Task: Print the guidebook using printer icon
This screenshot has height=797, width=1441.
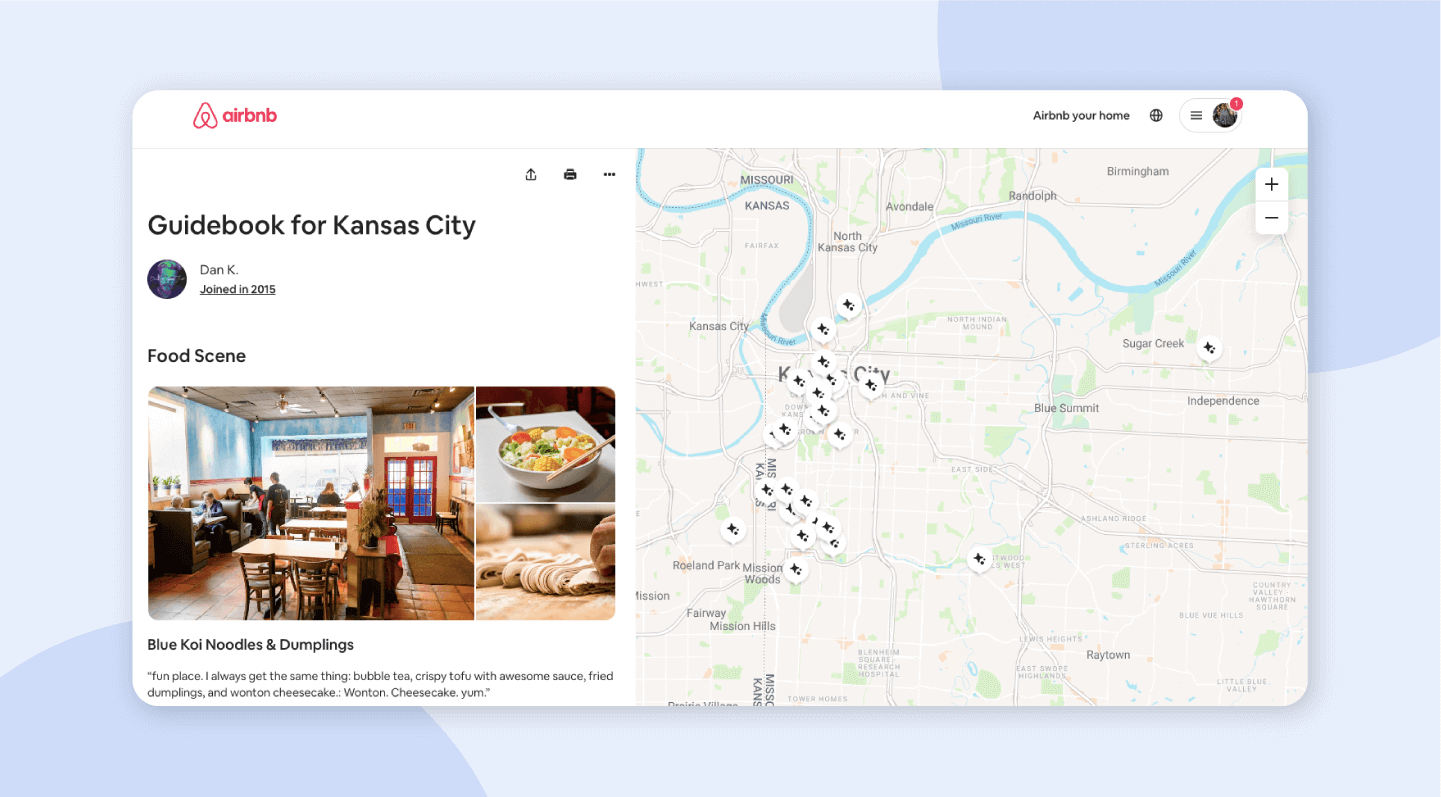Action: pos(570,175)
